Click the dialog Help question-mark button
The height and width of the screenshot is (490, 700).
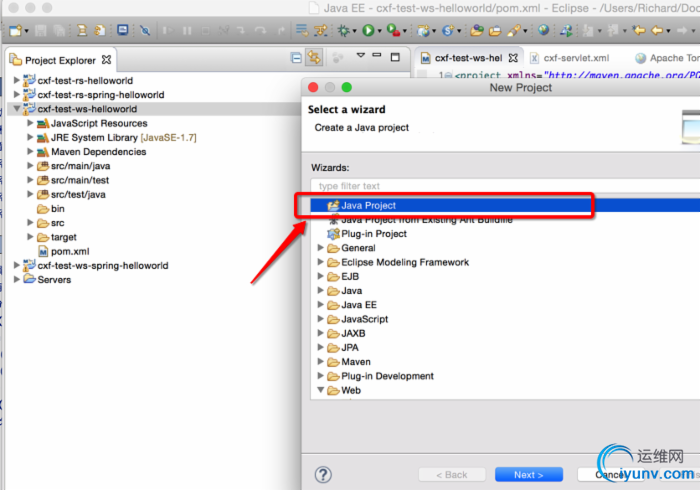coord(323,475)
